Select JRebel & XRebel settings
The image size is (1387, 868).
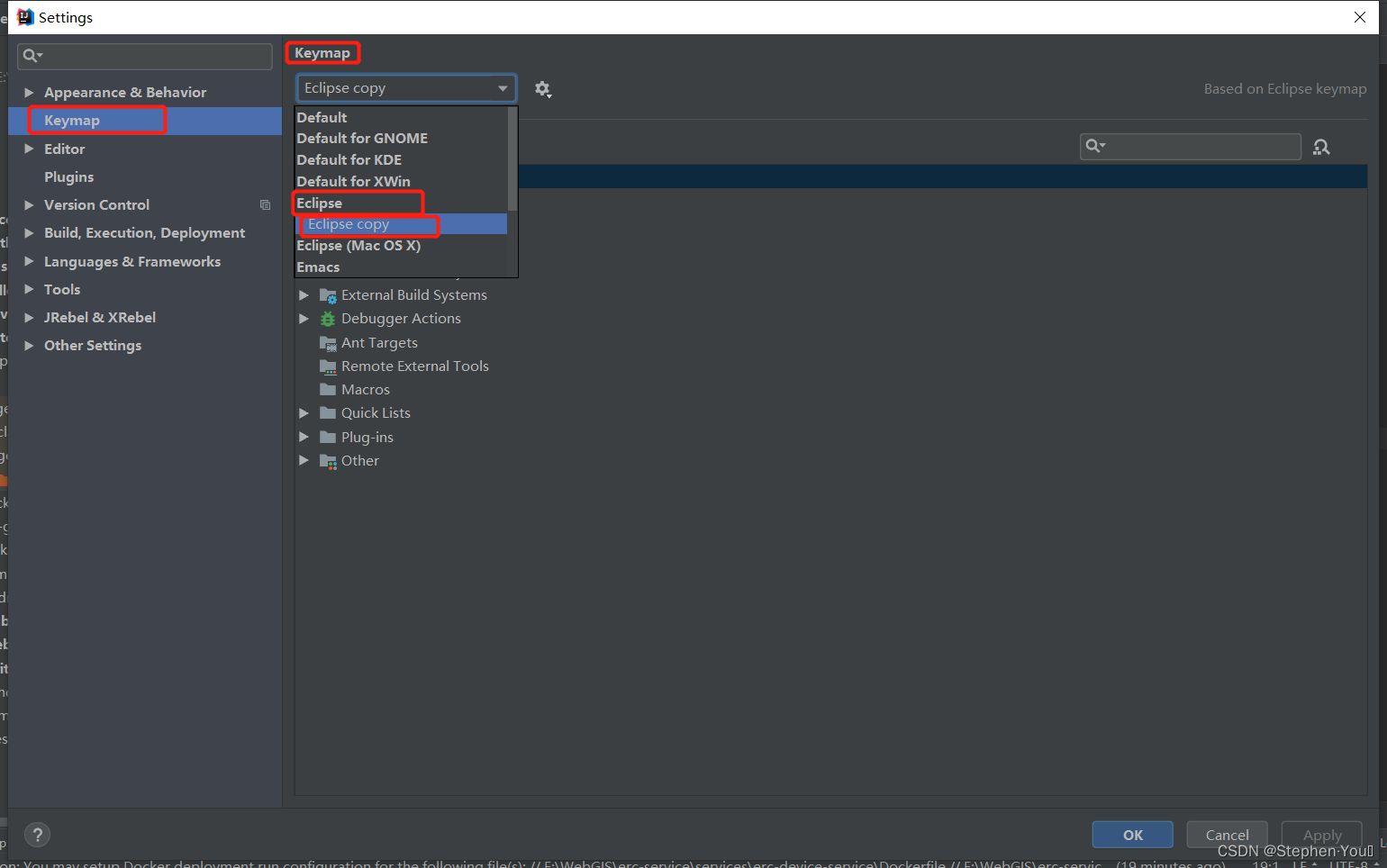click(145, 318)
